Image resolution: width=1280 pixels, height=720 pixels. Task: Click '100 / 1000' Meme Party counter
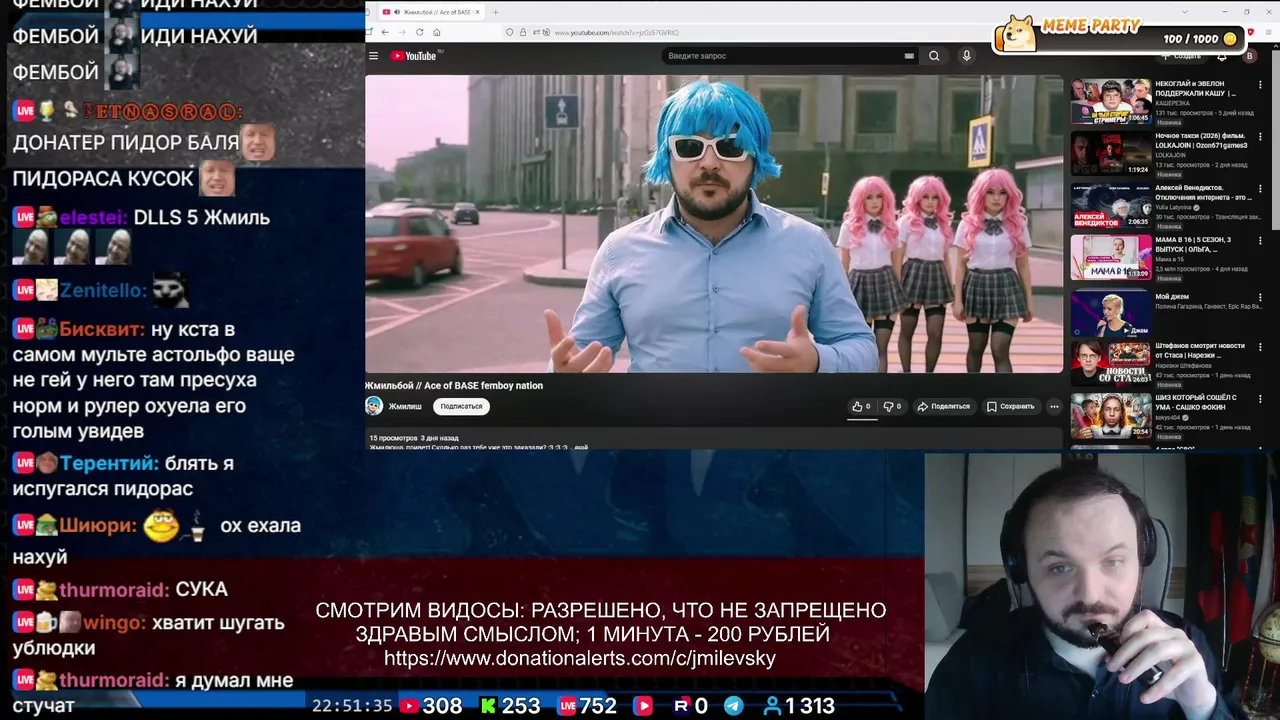[1191, 39]
